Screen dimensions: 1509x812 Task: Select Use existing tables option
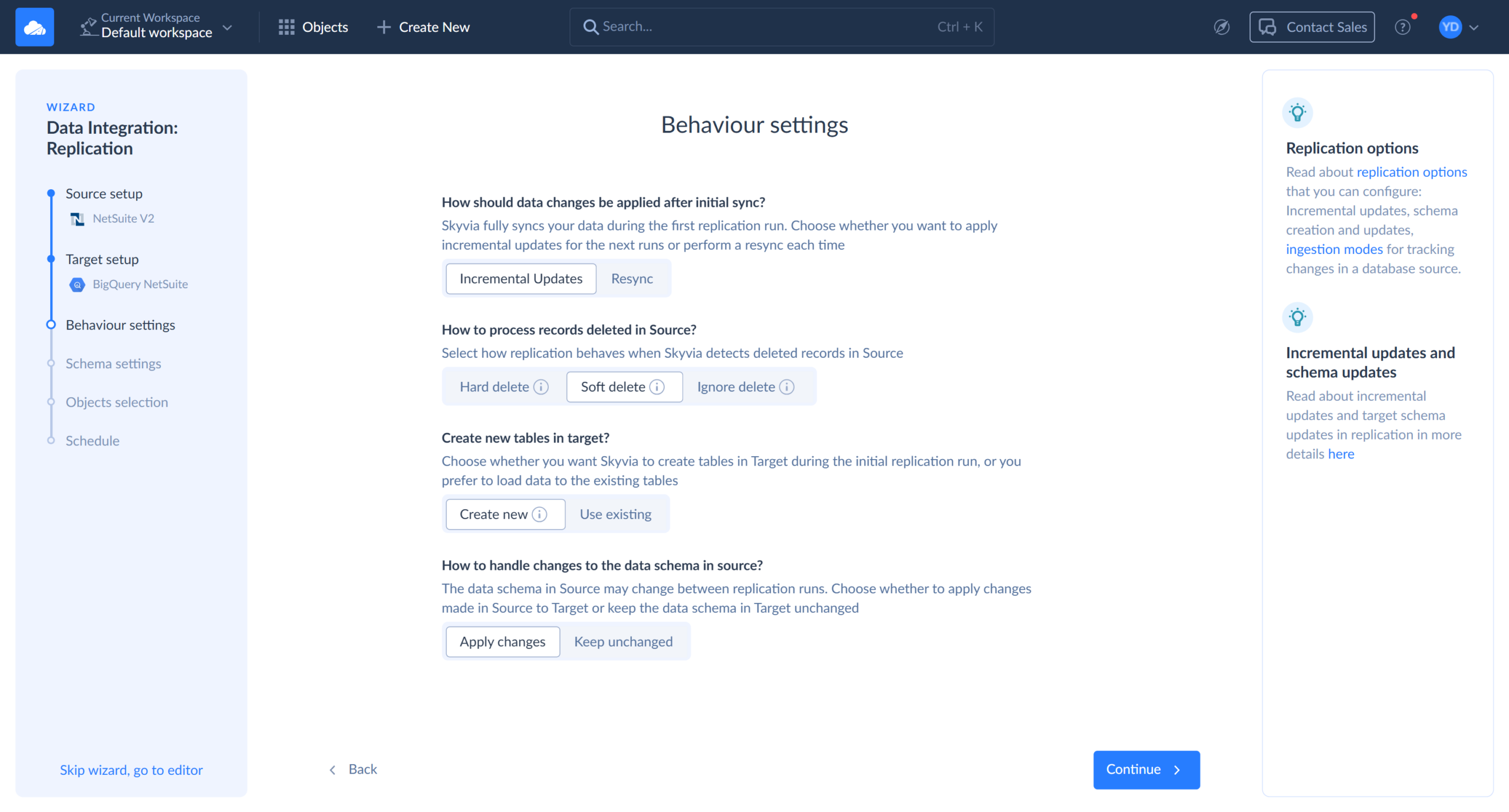coord(615,514)
